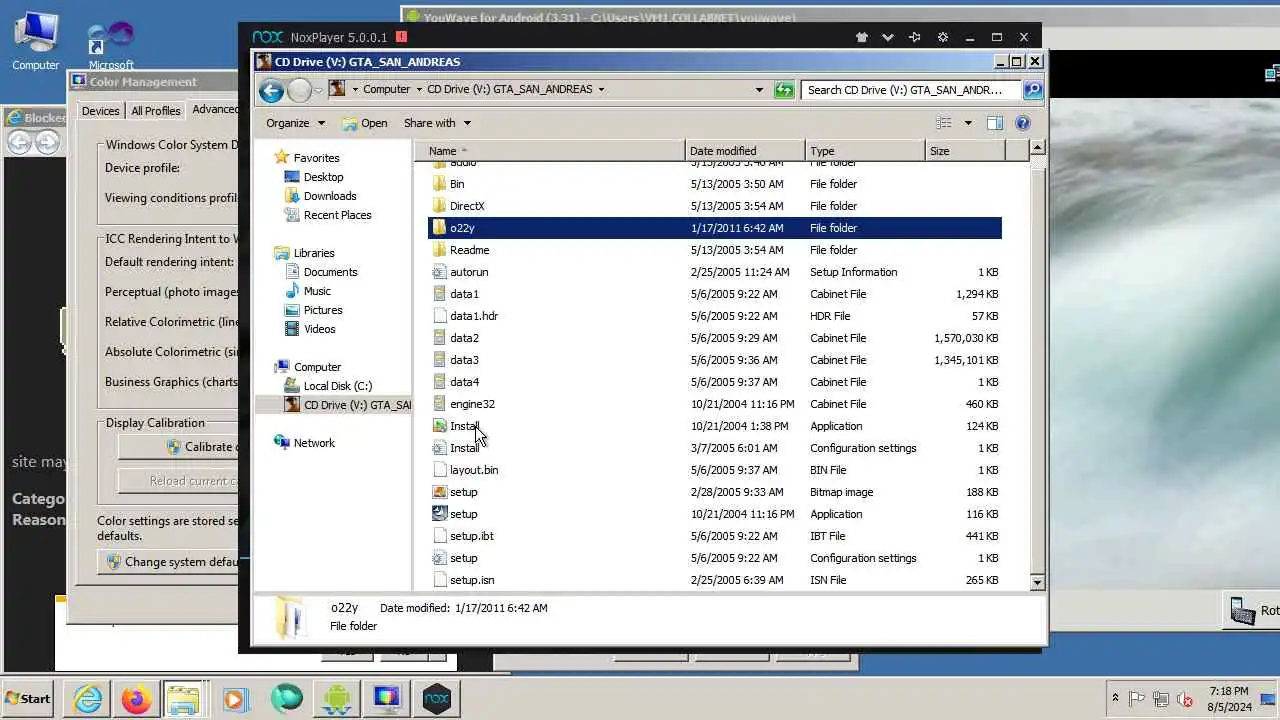Go back with the Explorer back arrow

pos(271,90)
